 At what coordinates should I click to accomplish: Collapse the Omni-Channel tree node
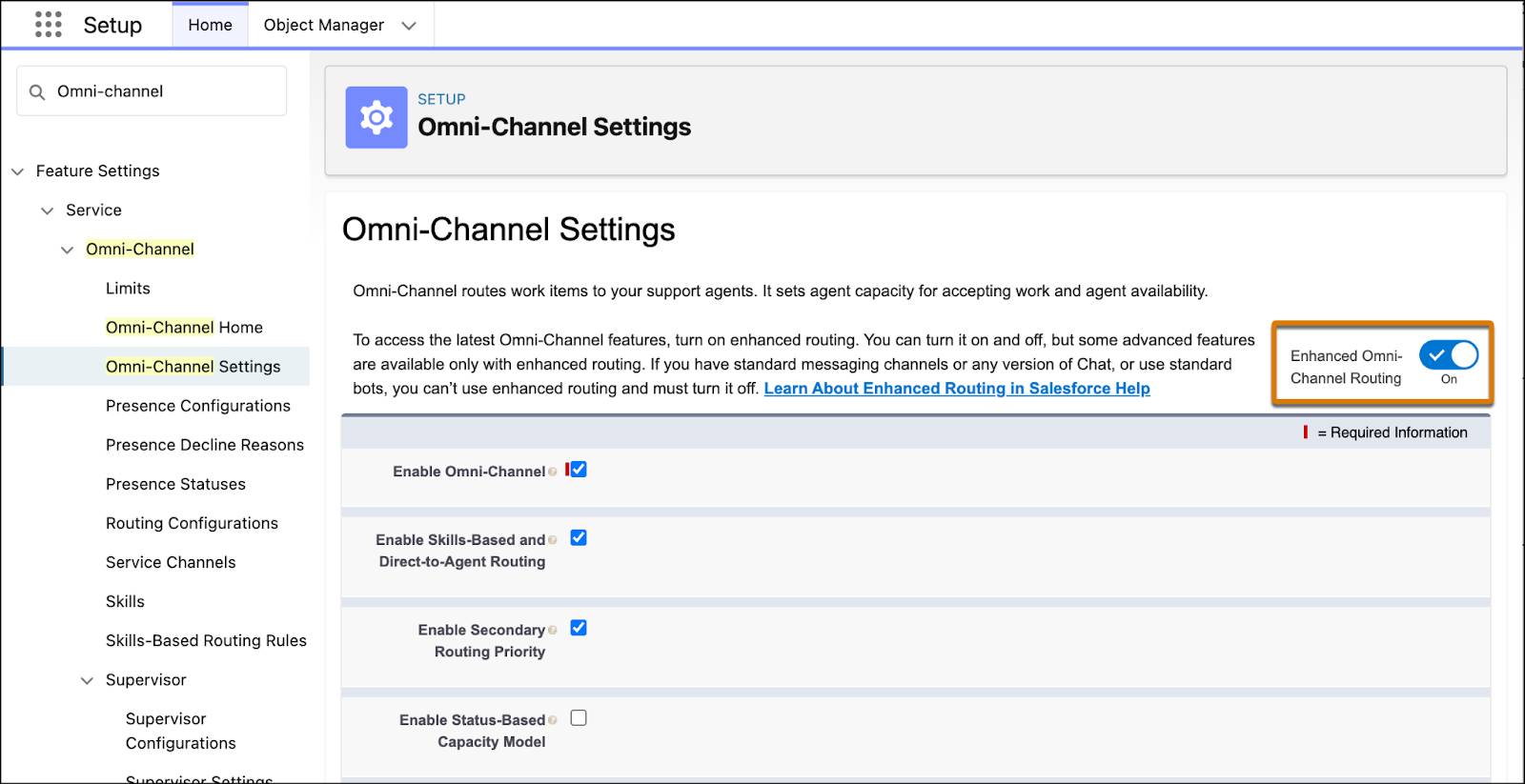(67, 250)
